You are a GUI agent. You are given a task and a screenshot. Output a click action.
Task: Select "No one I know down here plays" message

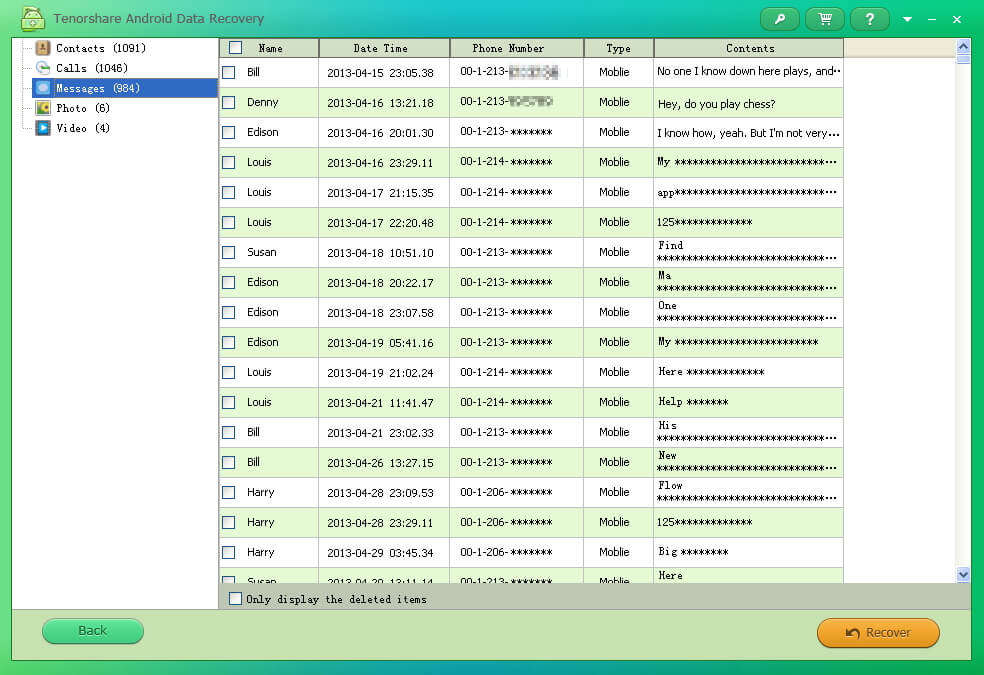(749, 72)
